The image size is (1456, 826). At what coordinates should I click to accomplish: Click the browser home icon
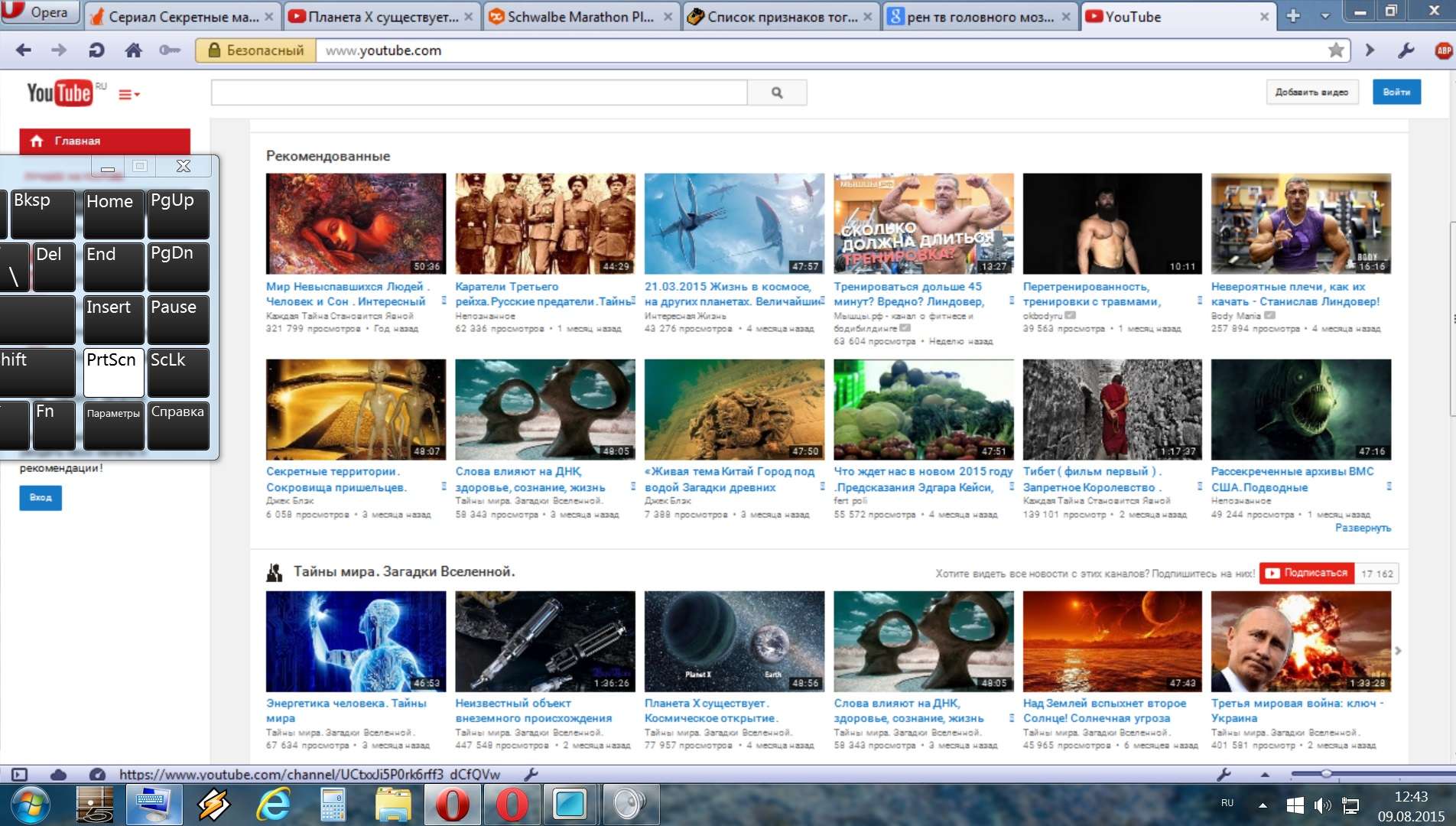pyautogui.click(x=133, y=50)
